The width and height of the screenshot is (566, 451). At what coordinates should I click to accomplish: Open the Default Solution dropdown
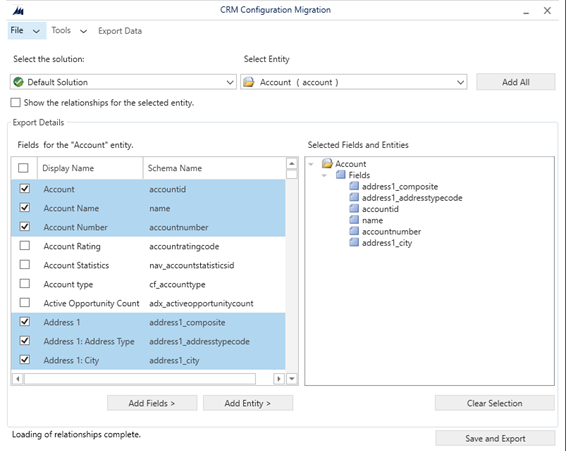click(x=123, y=82)
